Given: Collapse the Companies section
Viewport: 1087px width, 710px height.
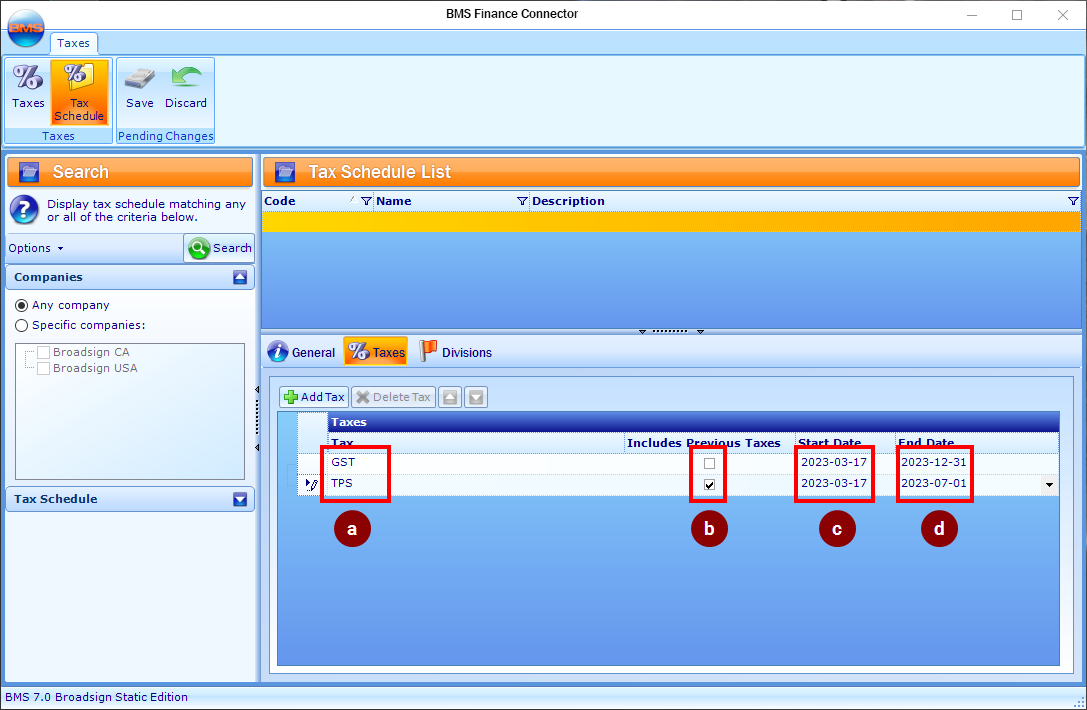Looking at the screenshot, I should click(x=240, y=277).
